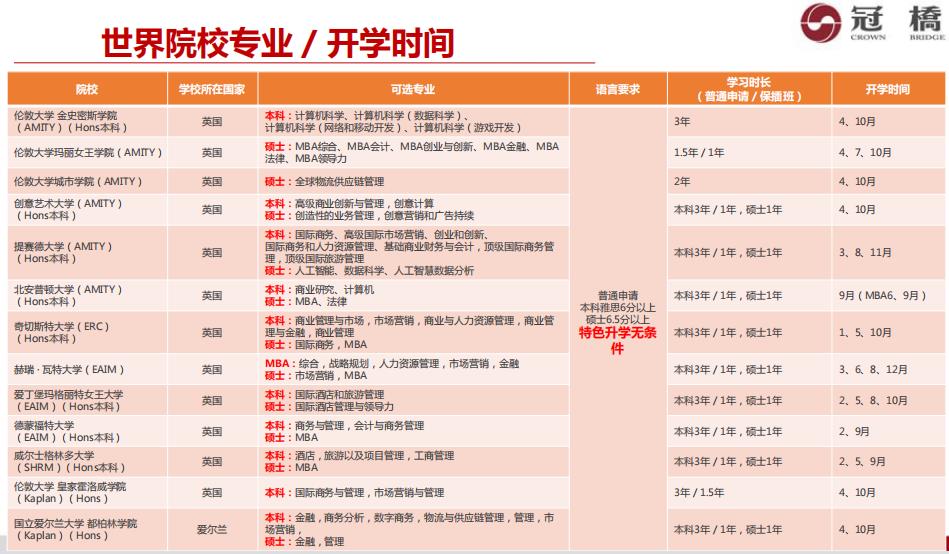Click 酒店，旅游以及项目管理 majors cell

click(413, 461)
